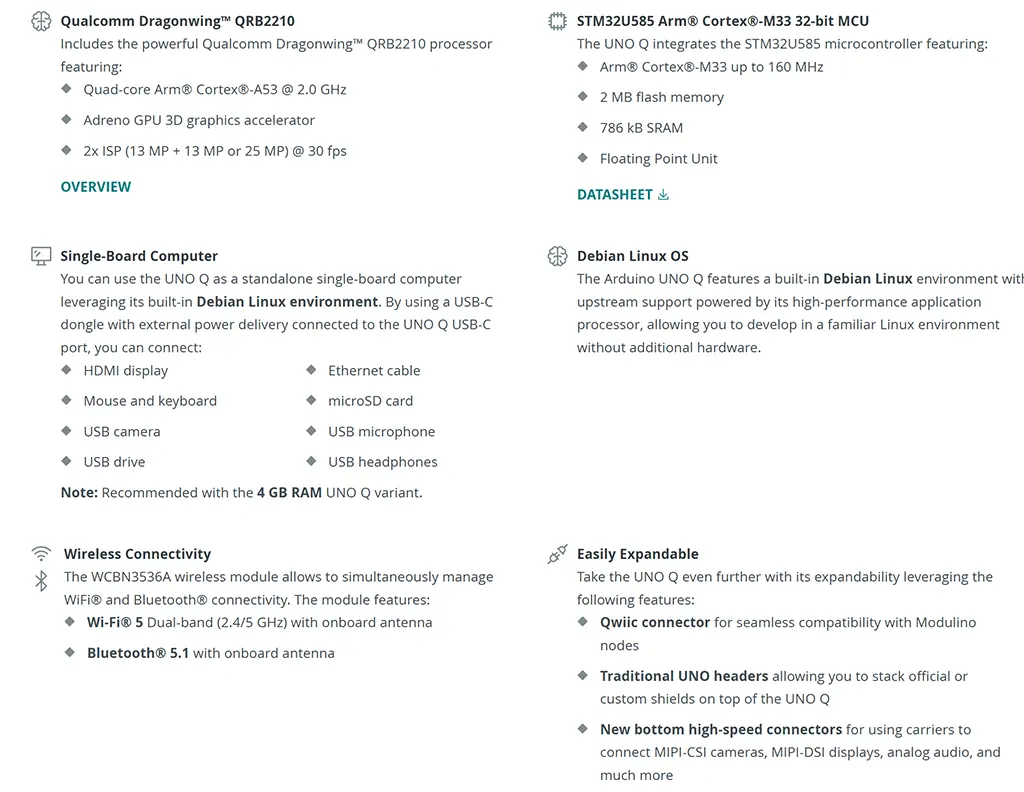Click the Wi-Fi signal icon
Image resolution: width=1024 pixels, height=792 pixels.
pyautogui.click(x=41, y=554)
